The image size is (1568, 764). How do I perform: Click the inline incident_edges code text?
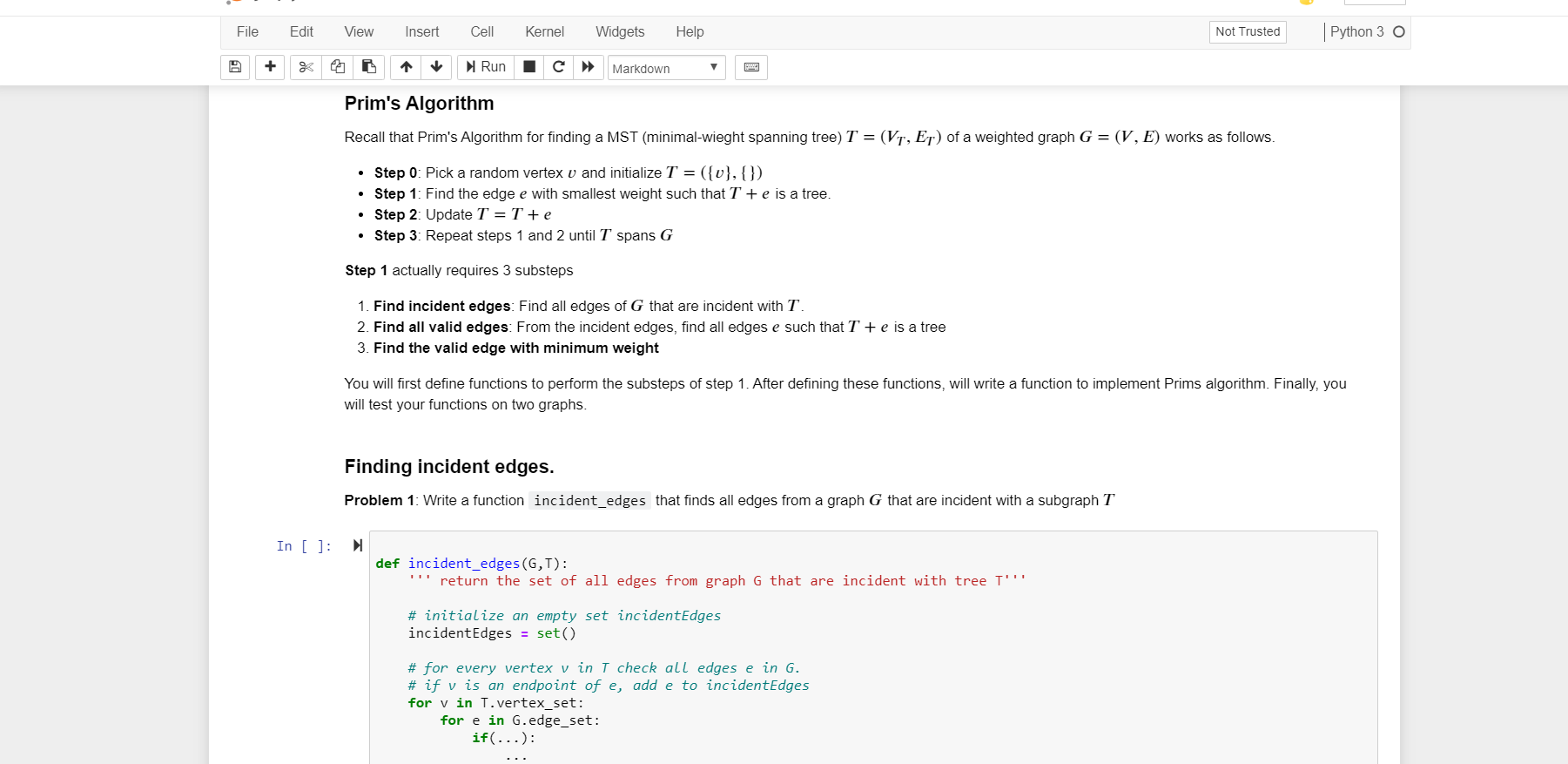pyautogui.click(x=589, y=501)
